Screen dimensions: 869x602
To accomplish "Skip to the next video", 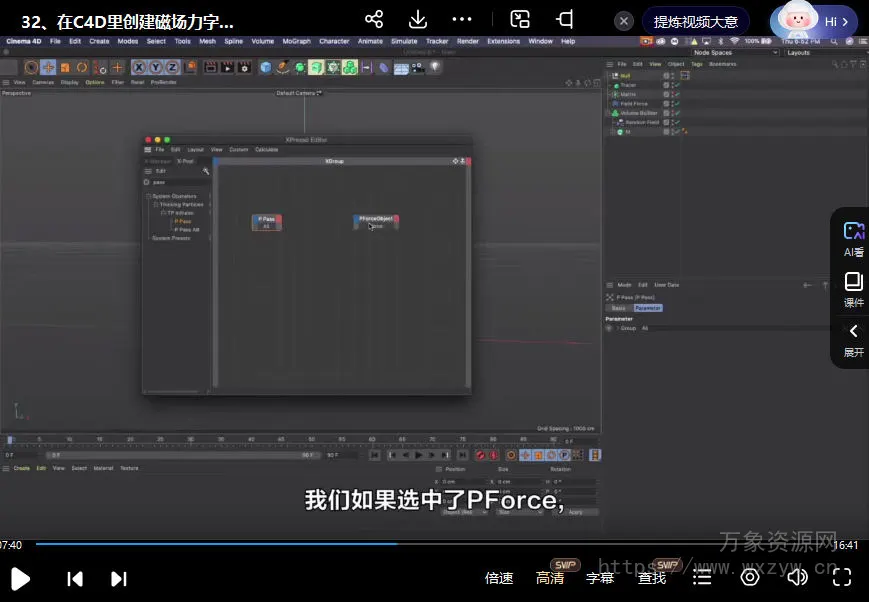I will 119,578.
